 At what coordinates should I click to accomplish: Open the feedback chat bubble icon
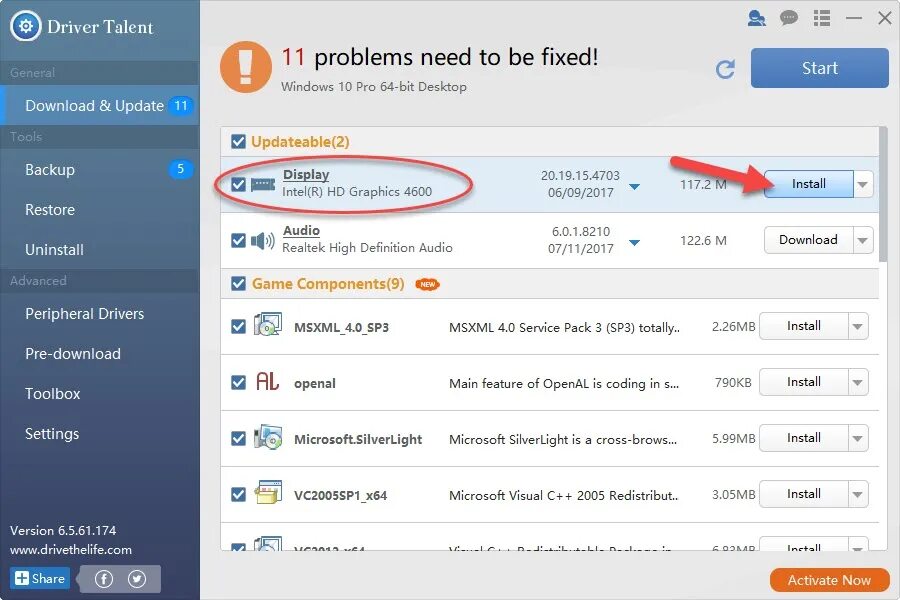tap(789, 18)
